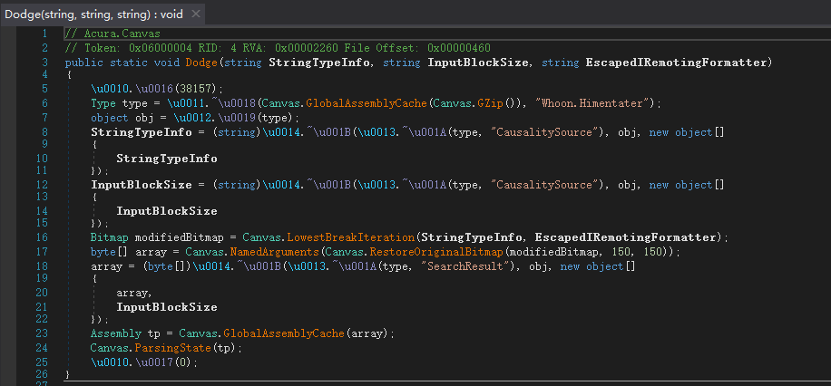The width and height of the screenshot is (832, 386).
Task: Click the '\u0017' method call on line 25
Action: point(154,363)
